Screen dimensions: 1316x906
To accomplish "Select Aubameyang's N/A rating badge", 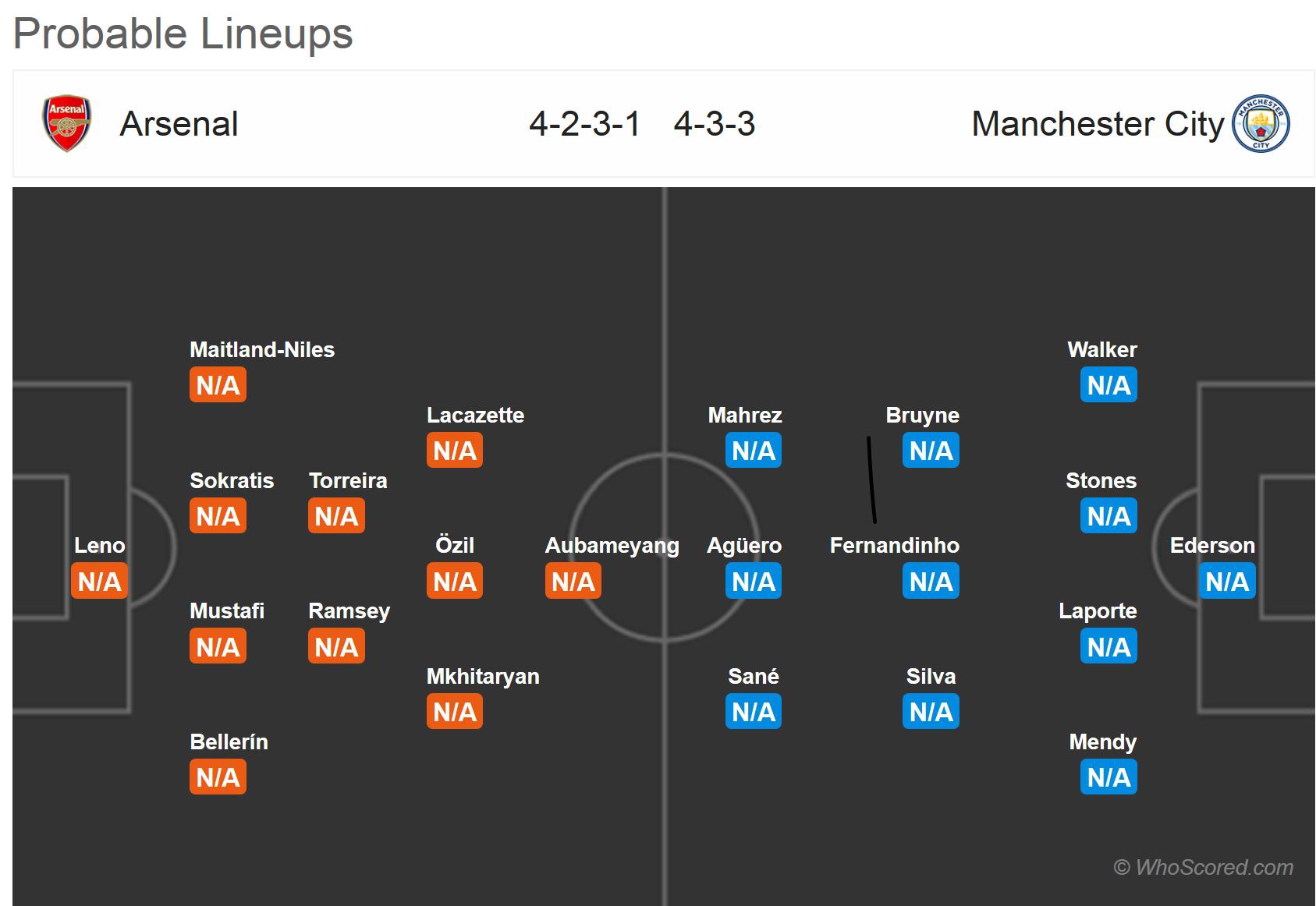I will (573, 582).
